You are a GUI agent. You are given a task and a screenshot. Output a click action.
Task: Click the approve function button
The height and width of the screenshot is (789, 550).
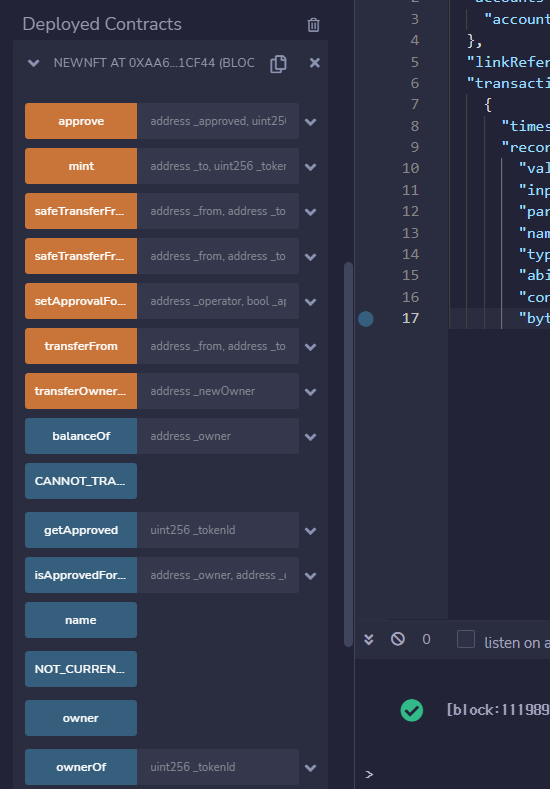[x=81, y=121]
